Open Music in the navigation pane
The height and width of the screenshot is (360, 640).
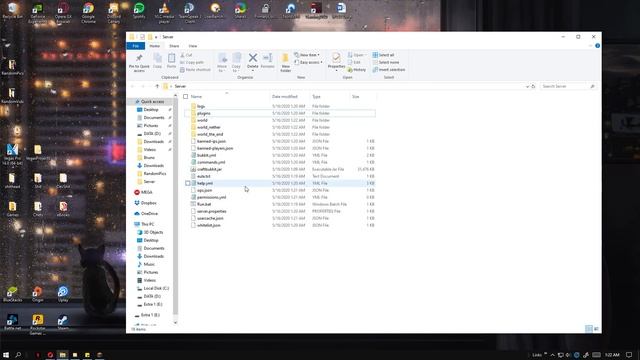149,264
